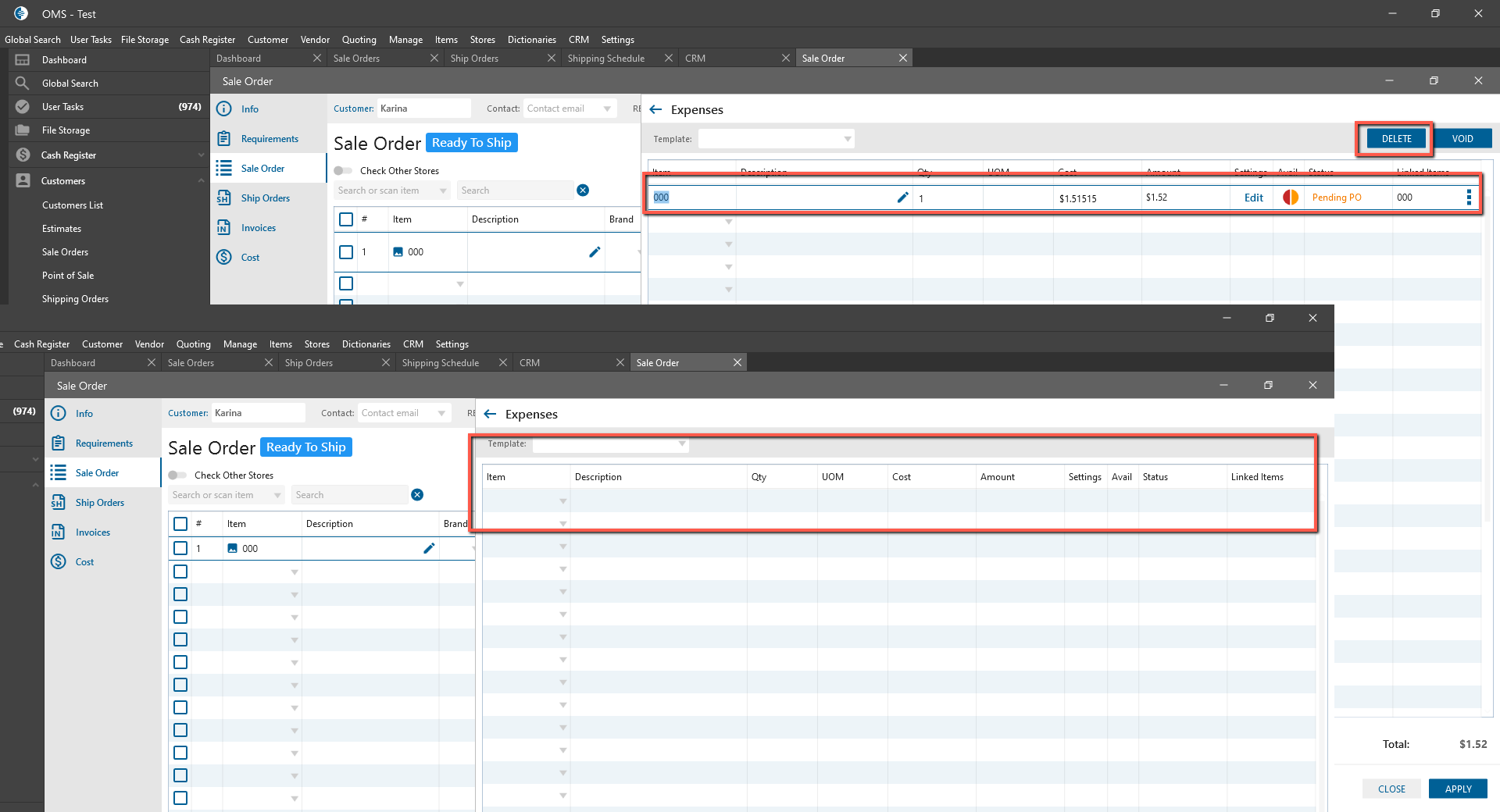The image size is (1500, 812).
Task: Open Cash Register in left sidebar
Action: 69,155
